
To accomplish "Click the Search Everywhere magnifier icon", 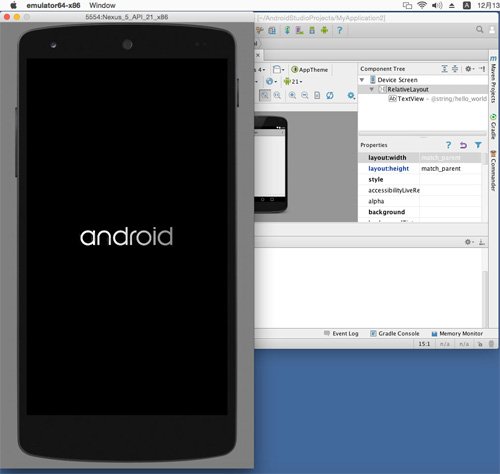I will click(480, 29).
